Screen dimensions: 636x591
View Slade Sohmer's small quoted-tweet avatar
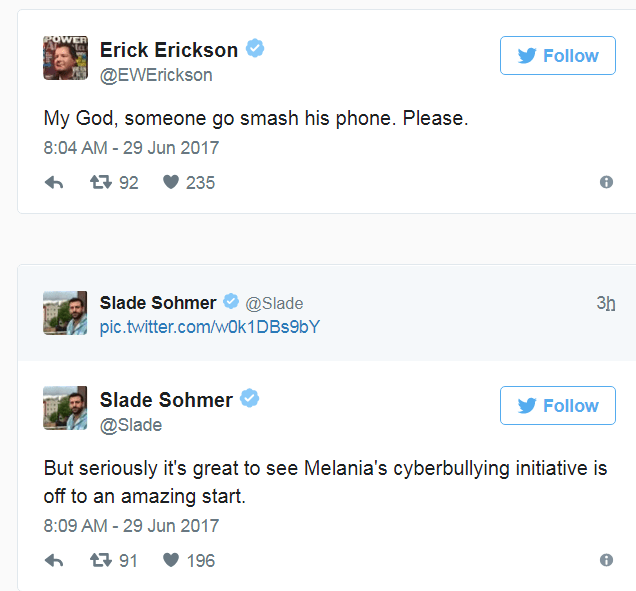65,313
